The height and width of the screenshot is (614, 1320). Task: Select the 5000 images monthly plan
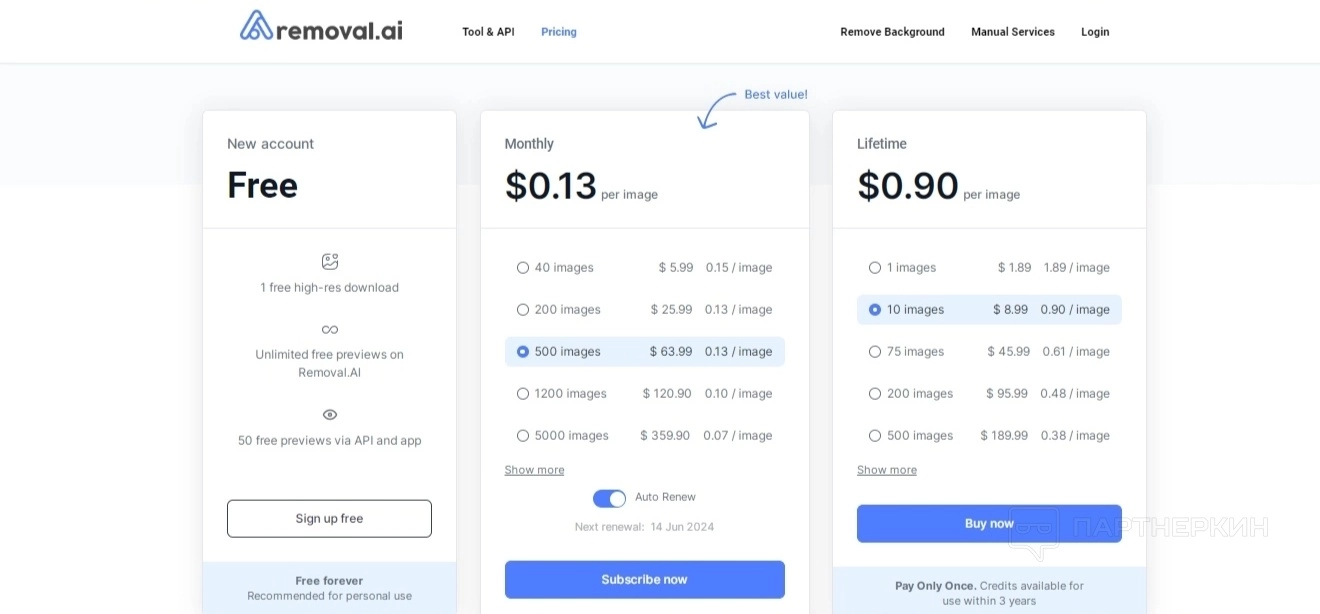[523, 436]
